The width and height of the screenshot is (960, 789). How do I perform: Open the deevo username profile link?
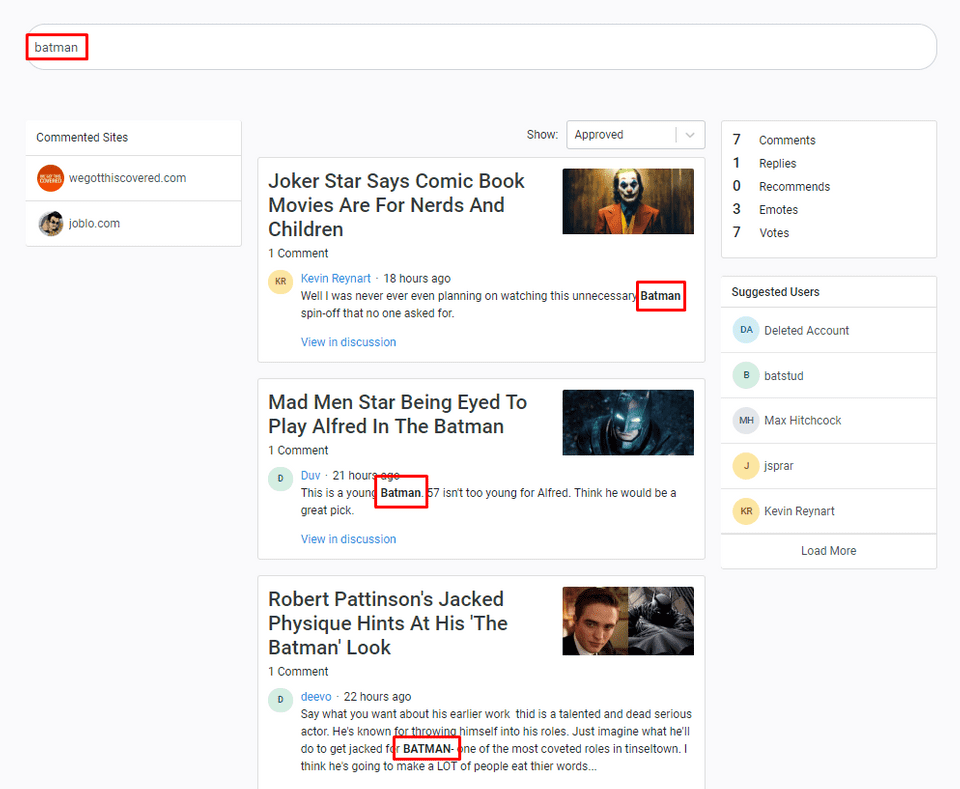click(x=316, y=697)
